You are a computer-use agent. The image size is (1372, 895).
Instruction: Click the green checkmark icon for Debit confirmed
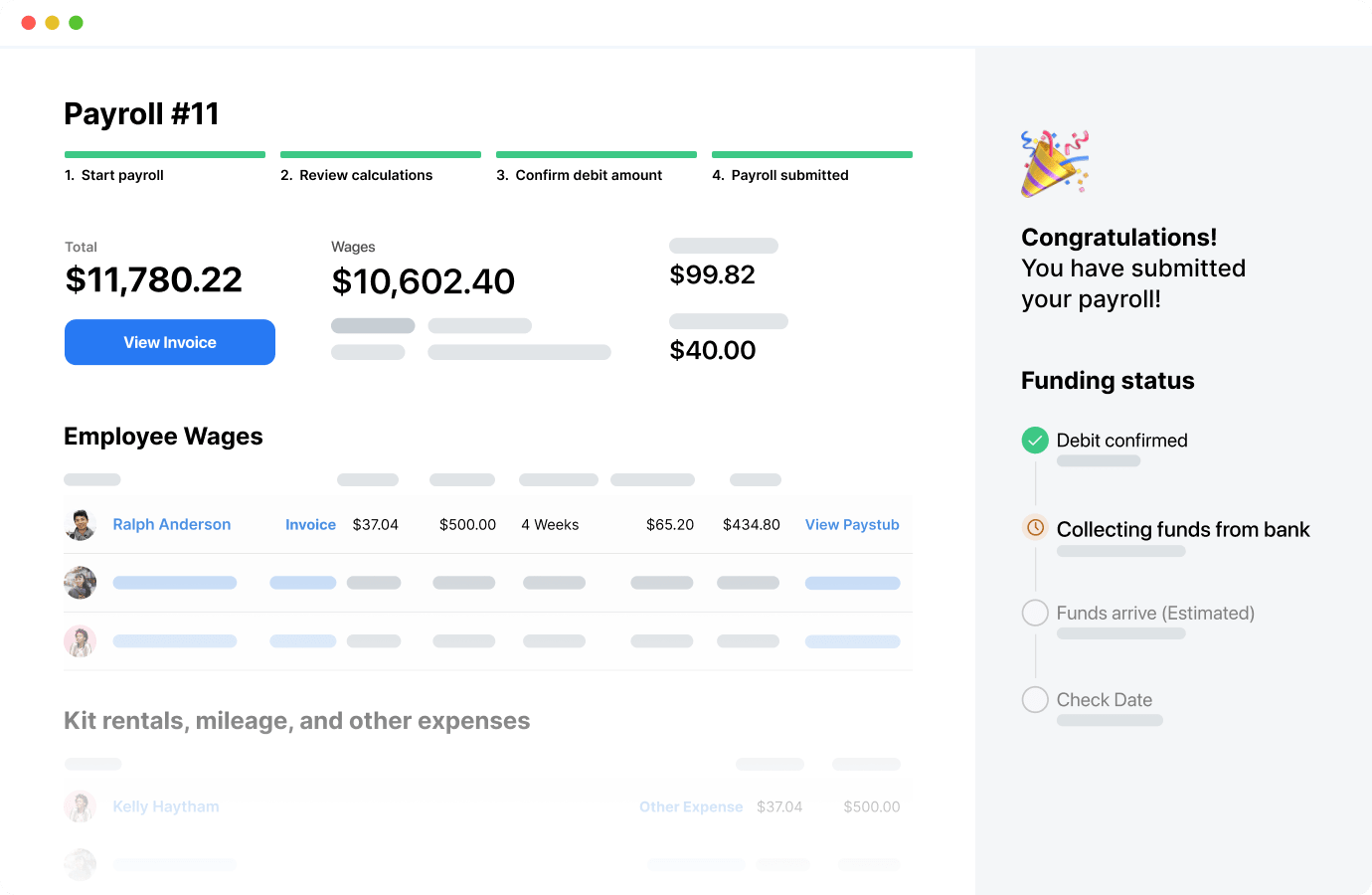point(1035,440)
